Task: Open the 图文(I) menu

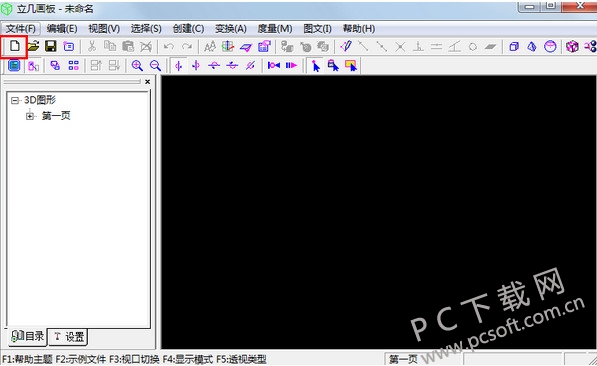Action: pyautogui.click(x=318, y=29)
